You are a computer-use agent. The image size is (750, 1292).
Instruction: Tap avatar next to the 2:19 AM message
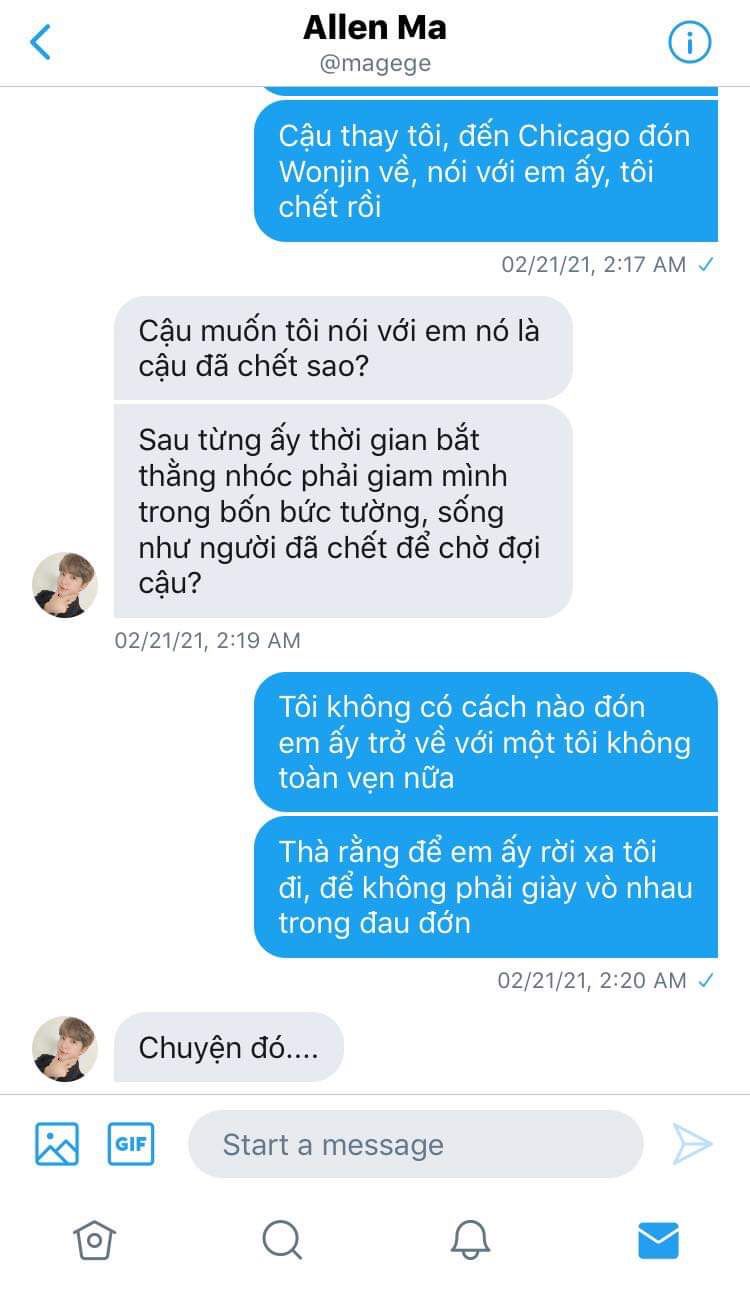pos(65,585)
